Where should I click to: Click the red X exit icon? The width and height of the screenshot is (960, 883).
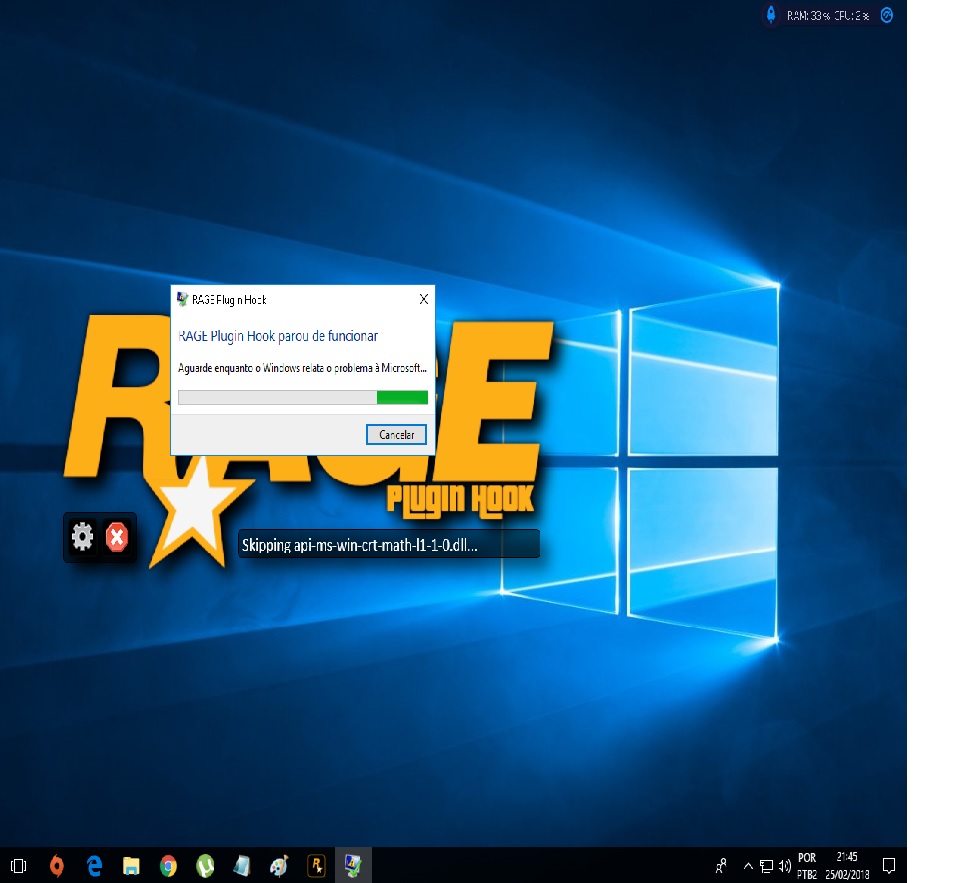point(117,537)
